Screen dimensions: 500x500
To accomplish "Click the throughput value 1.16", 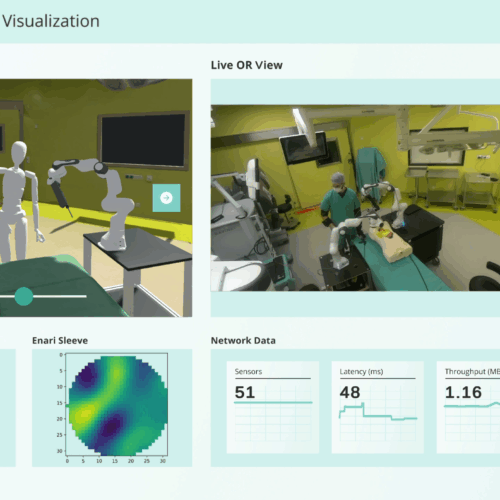I will [463, 392].
